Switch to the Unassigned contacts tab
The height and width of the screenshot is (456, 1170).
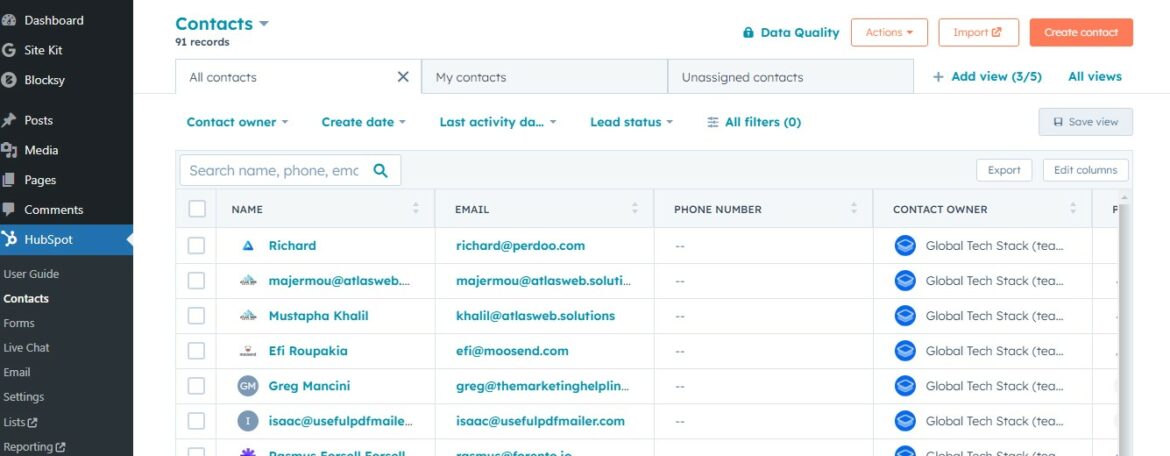pos(790,77)
